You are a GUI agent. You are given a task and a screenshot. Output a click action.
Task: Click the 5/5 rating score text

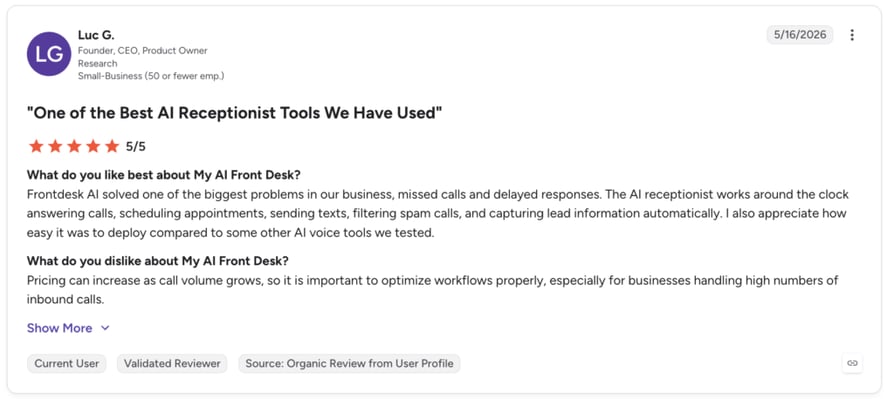[x=136, y=146]
